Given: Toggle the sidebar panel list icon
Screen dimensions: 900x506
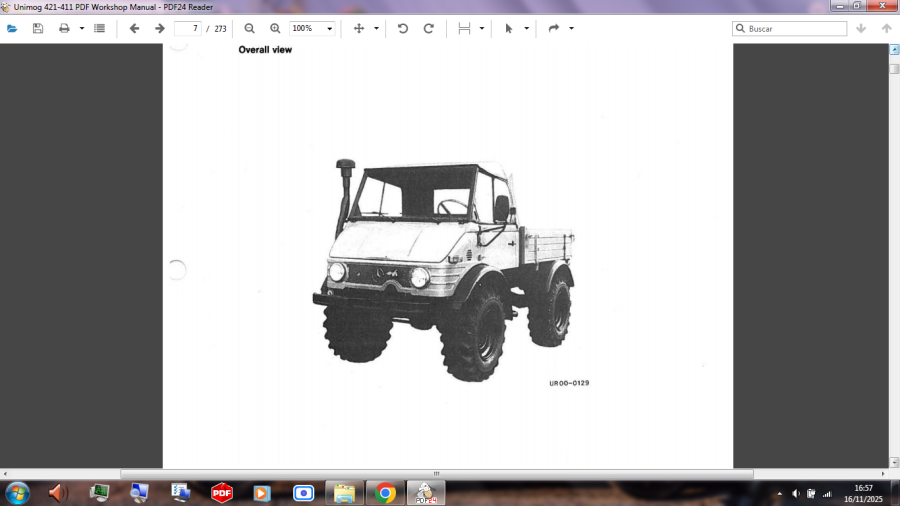Looking at the screenshot, I should (99, 28).
